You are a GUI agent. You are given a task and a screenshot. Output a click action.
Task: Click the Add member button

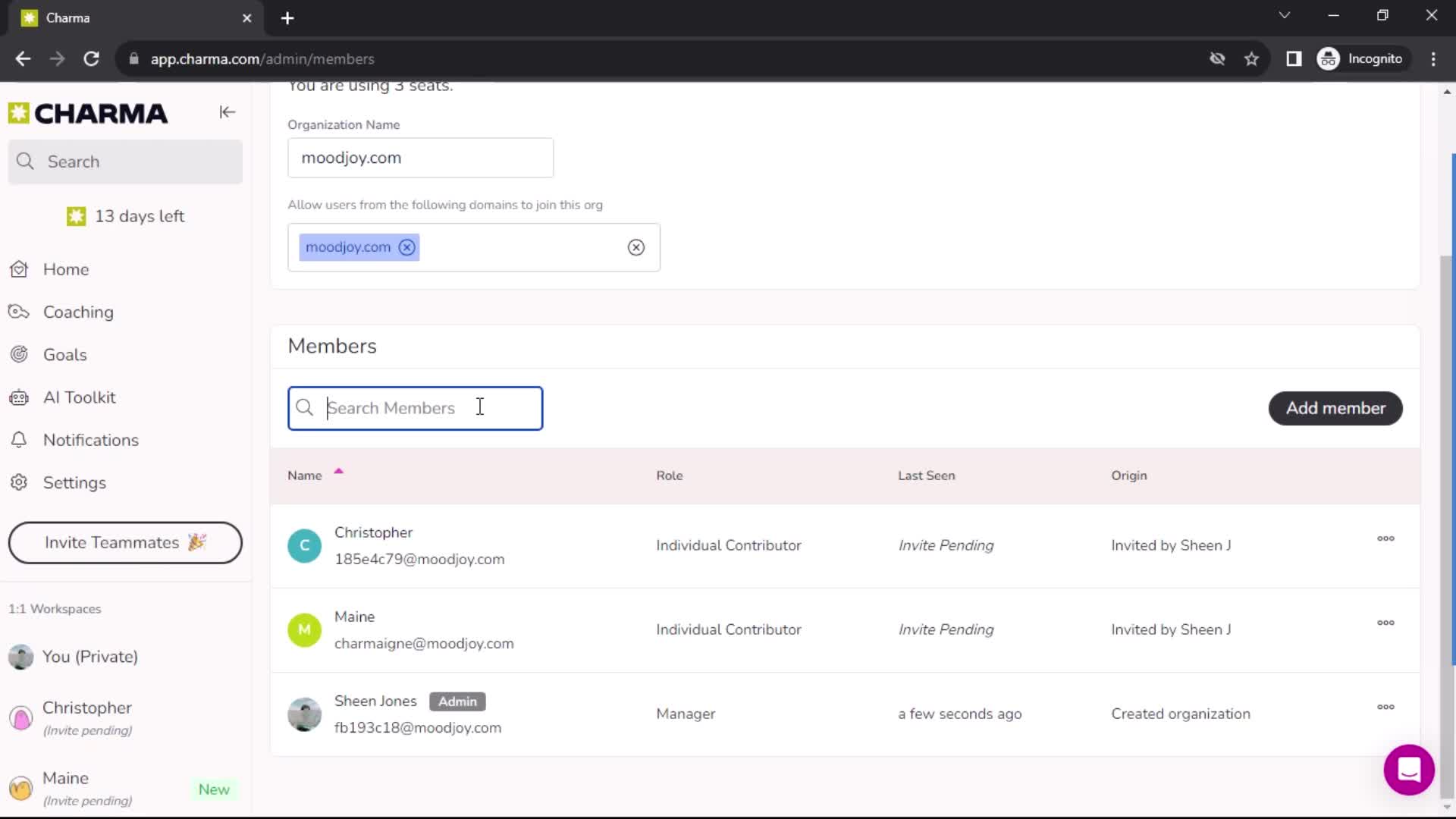(x=1335, y=408)
